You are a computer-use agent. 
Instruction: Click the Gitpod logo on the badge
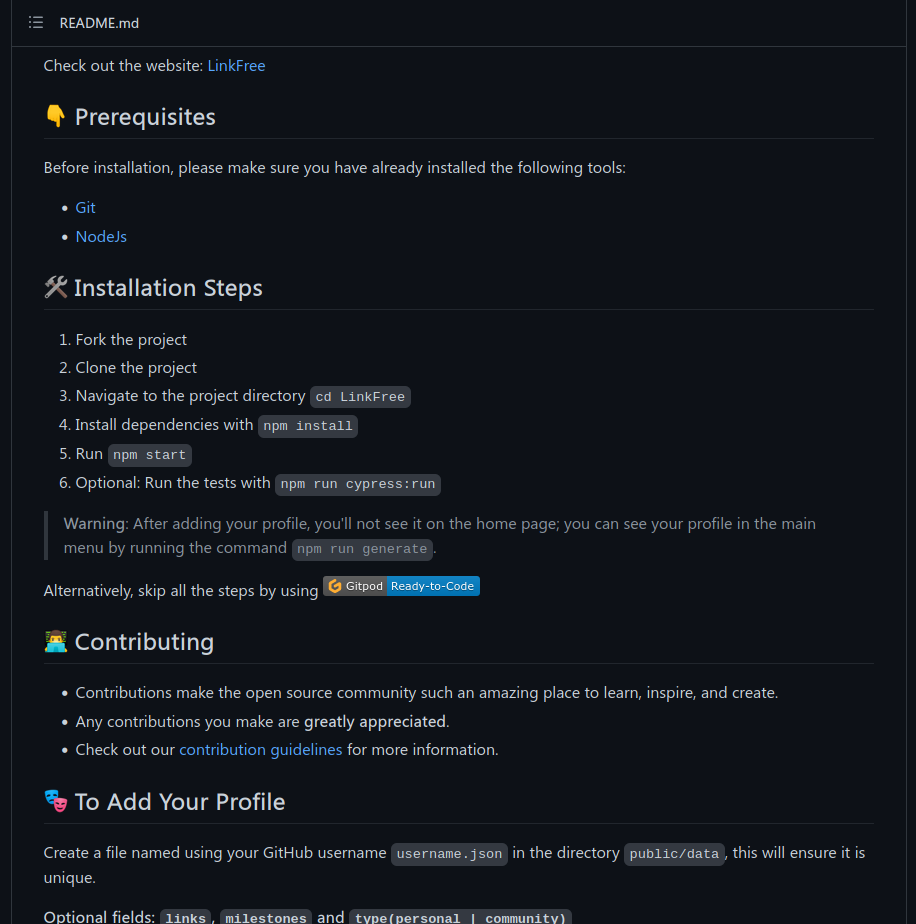(334, 585)
